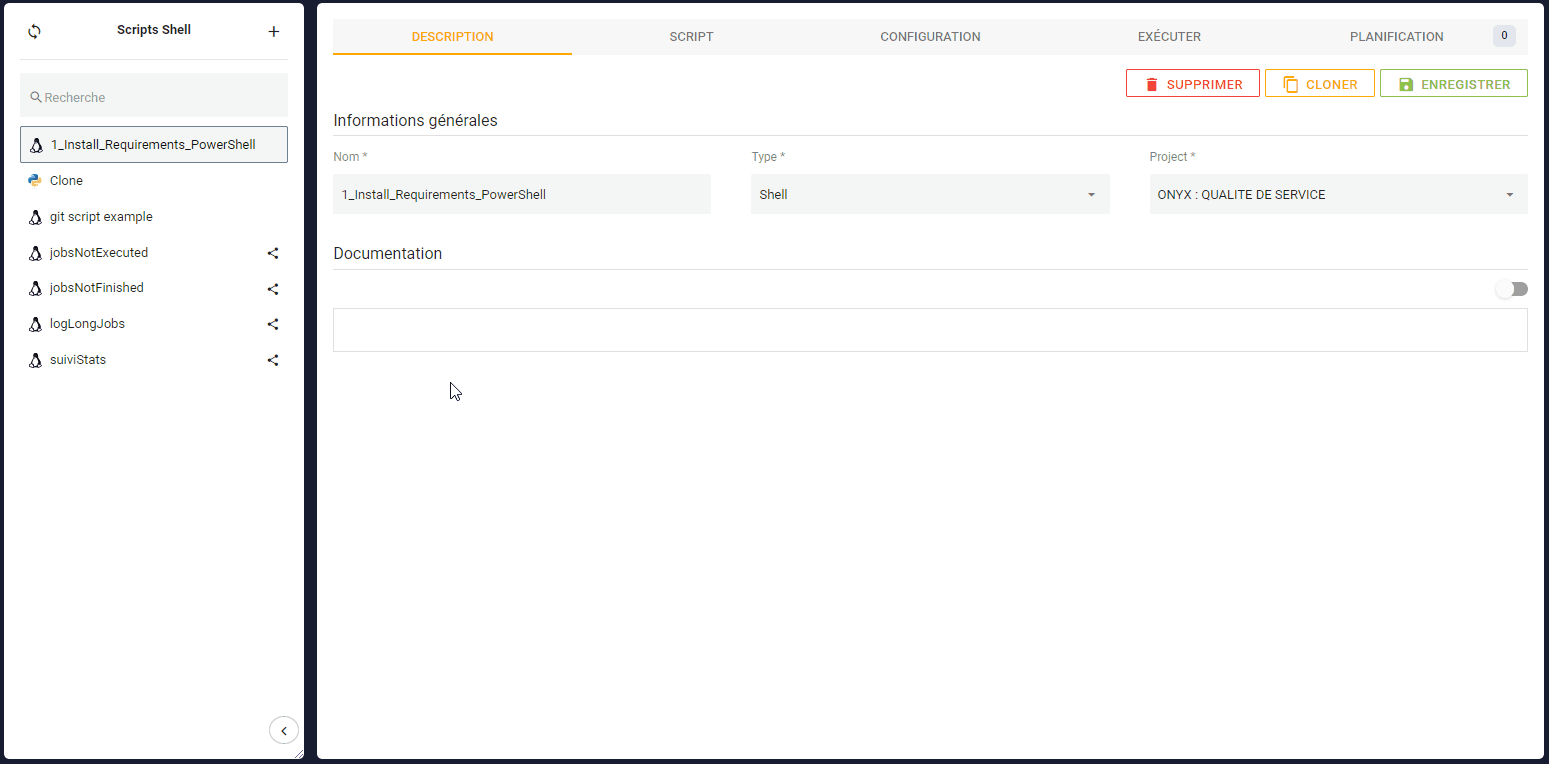1549x764 pixels.
Task: Click the Informations générales heading
Action: (415, 121)
